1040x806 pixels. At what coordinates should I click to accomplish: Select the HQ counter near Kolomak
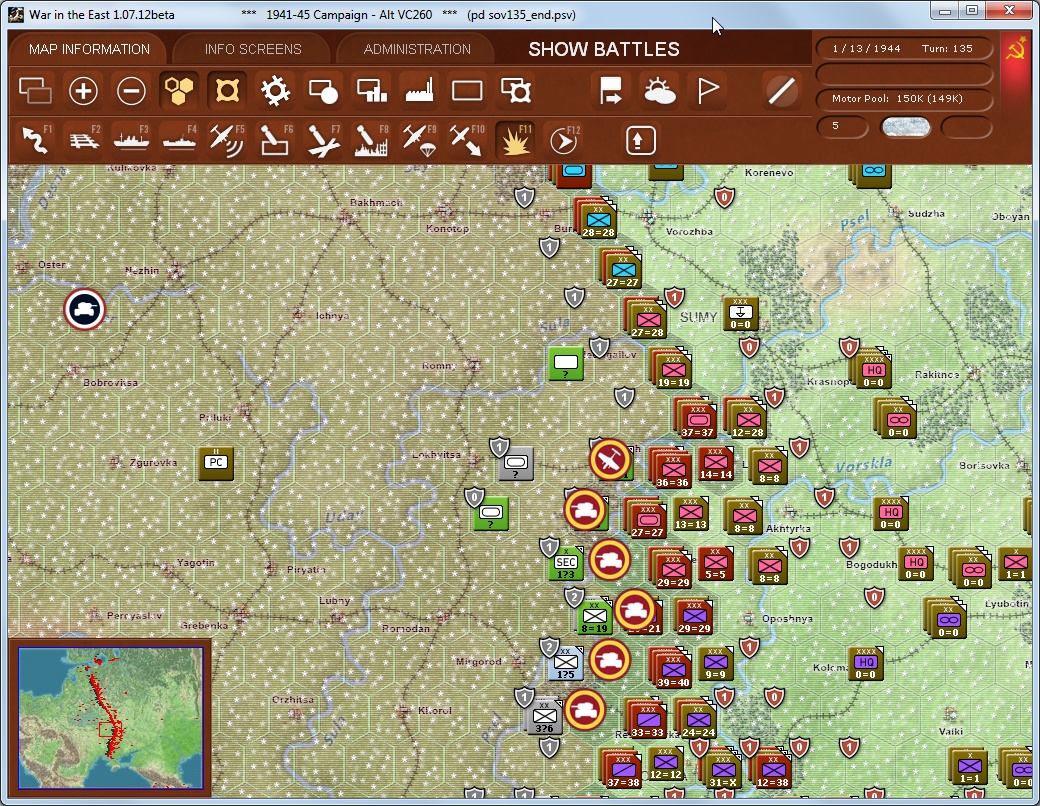(865, 664)
